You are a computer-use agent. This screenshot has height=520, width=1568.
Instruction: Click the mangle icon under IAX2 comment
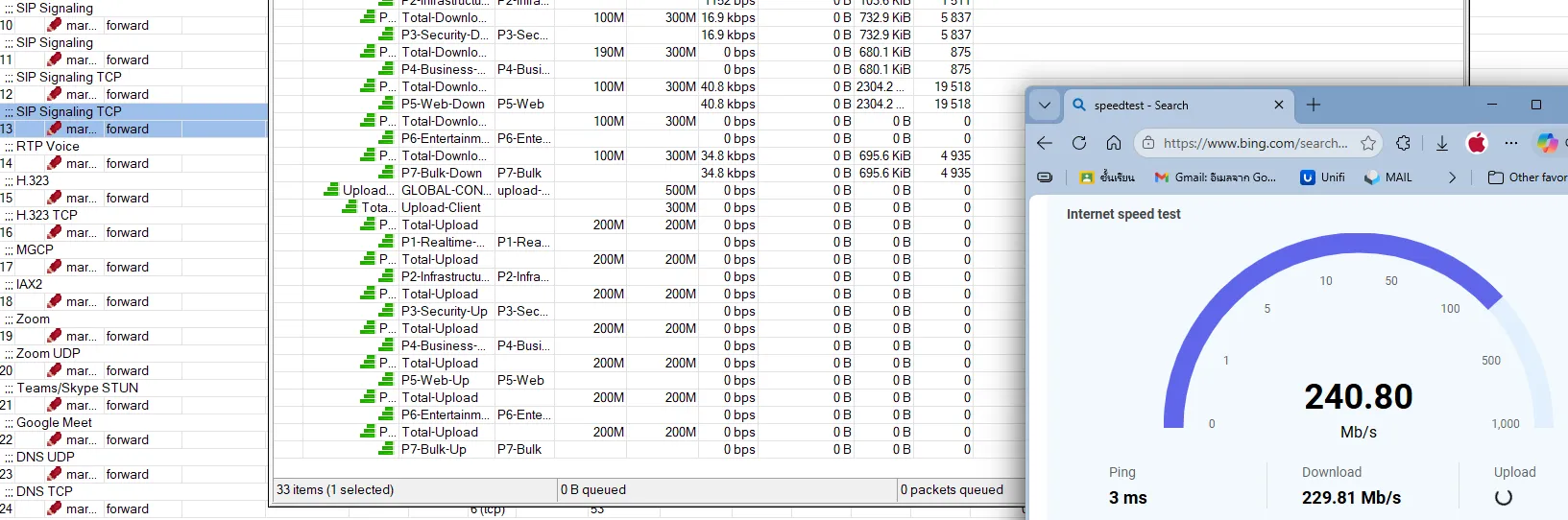[55, 301]
